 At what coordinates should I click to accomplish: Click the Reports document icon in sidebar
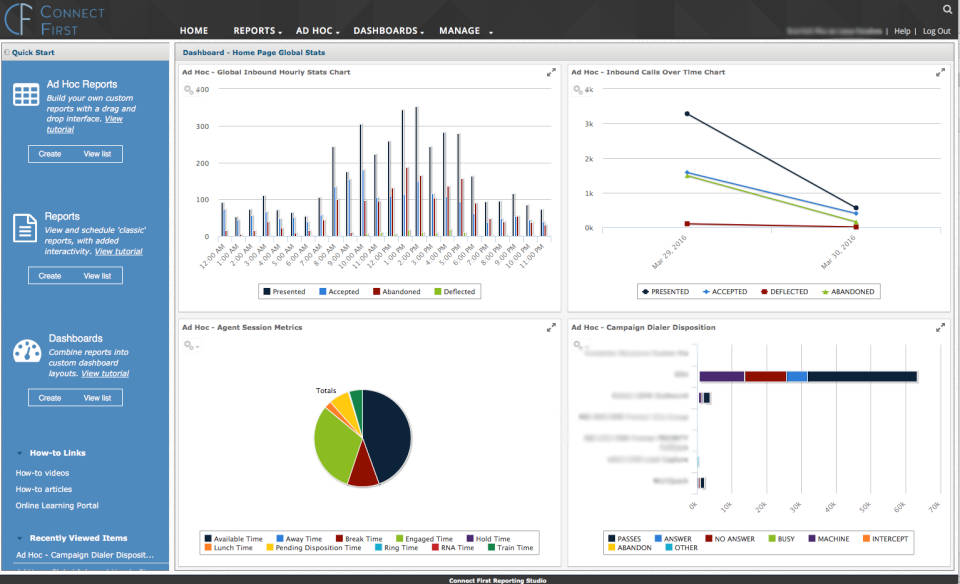point(25,228)
